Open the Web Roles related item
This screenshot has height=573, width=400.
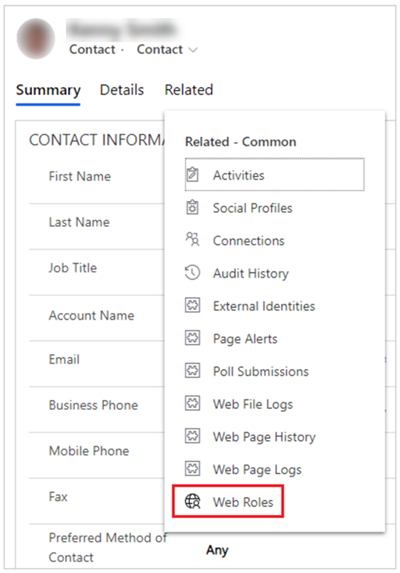point(228,501)
